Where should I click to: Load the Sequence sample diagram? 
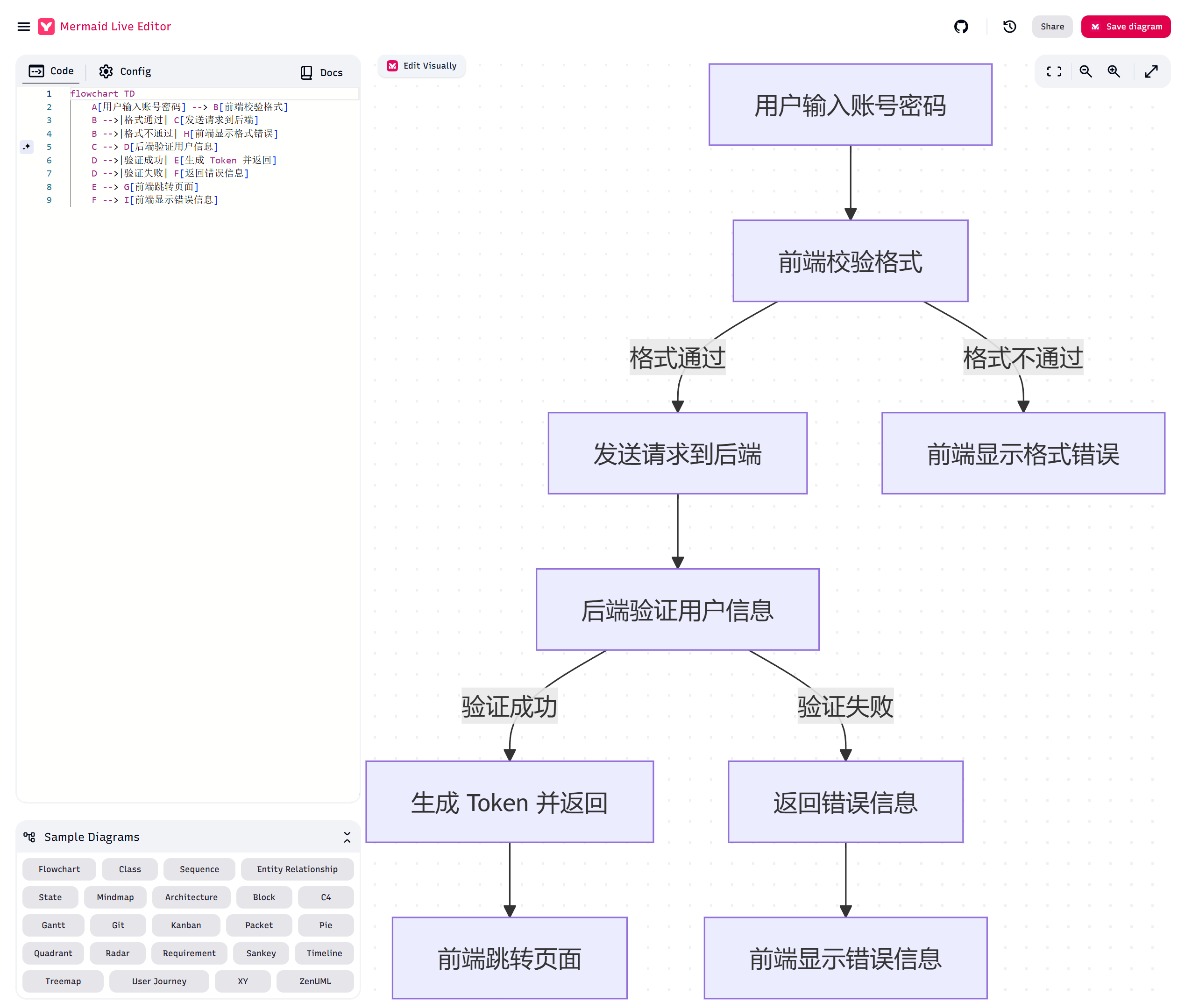tap(199, 869)
